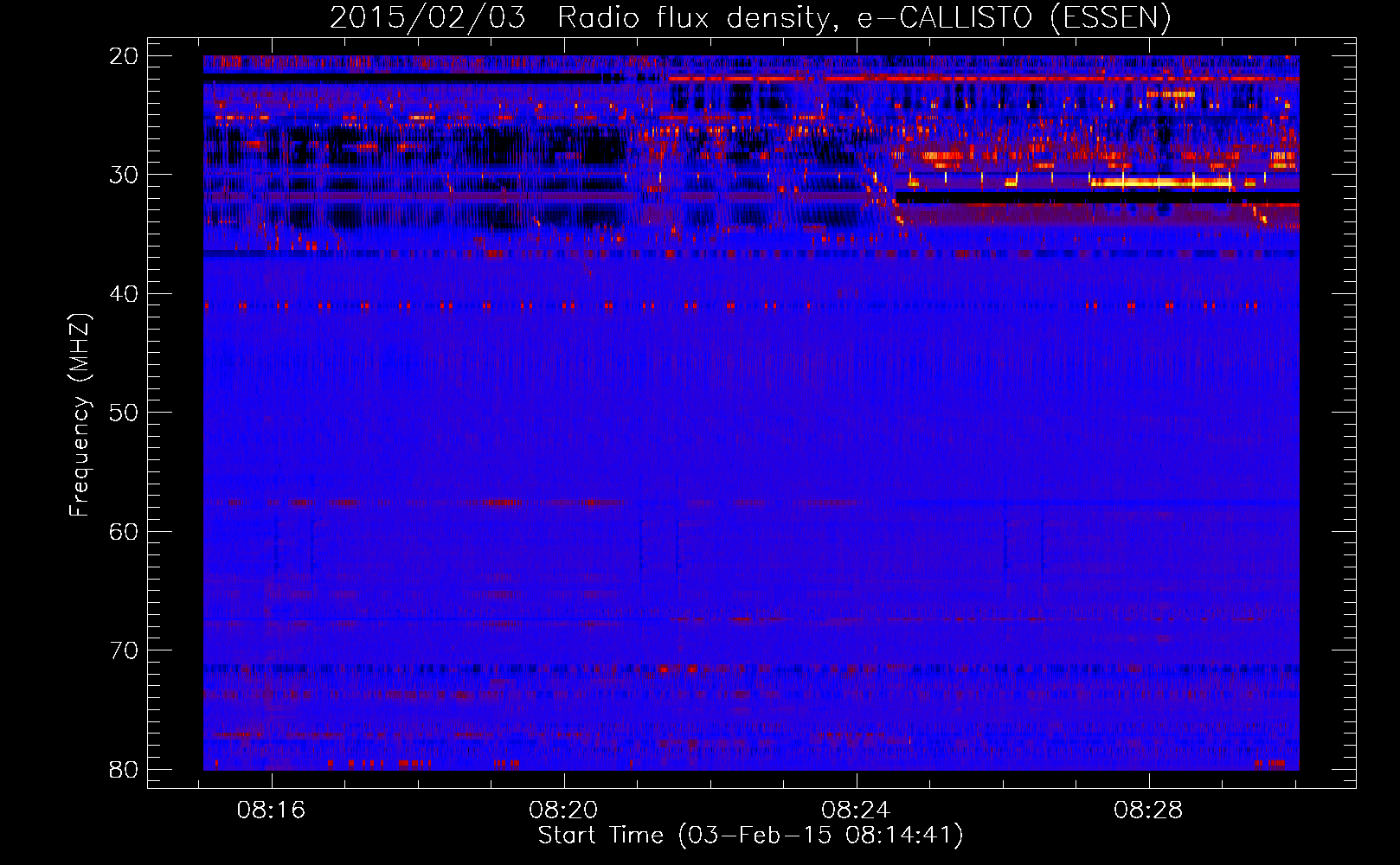Click the 08:20 time tick label
The image size is (1400, 865).
click(x=564, y=811)
